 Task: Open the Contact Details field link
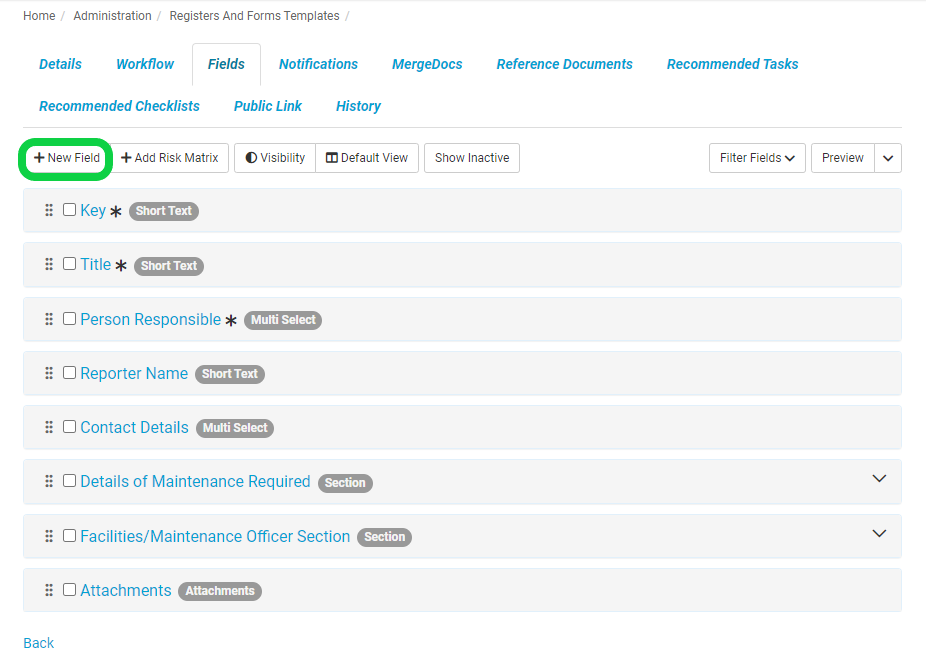pyautogui.click(x=134, y=427)
